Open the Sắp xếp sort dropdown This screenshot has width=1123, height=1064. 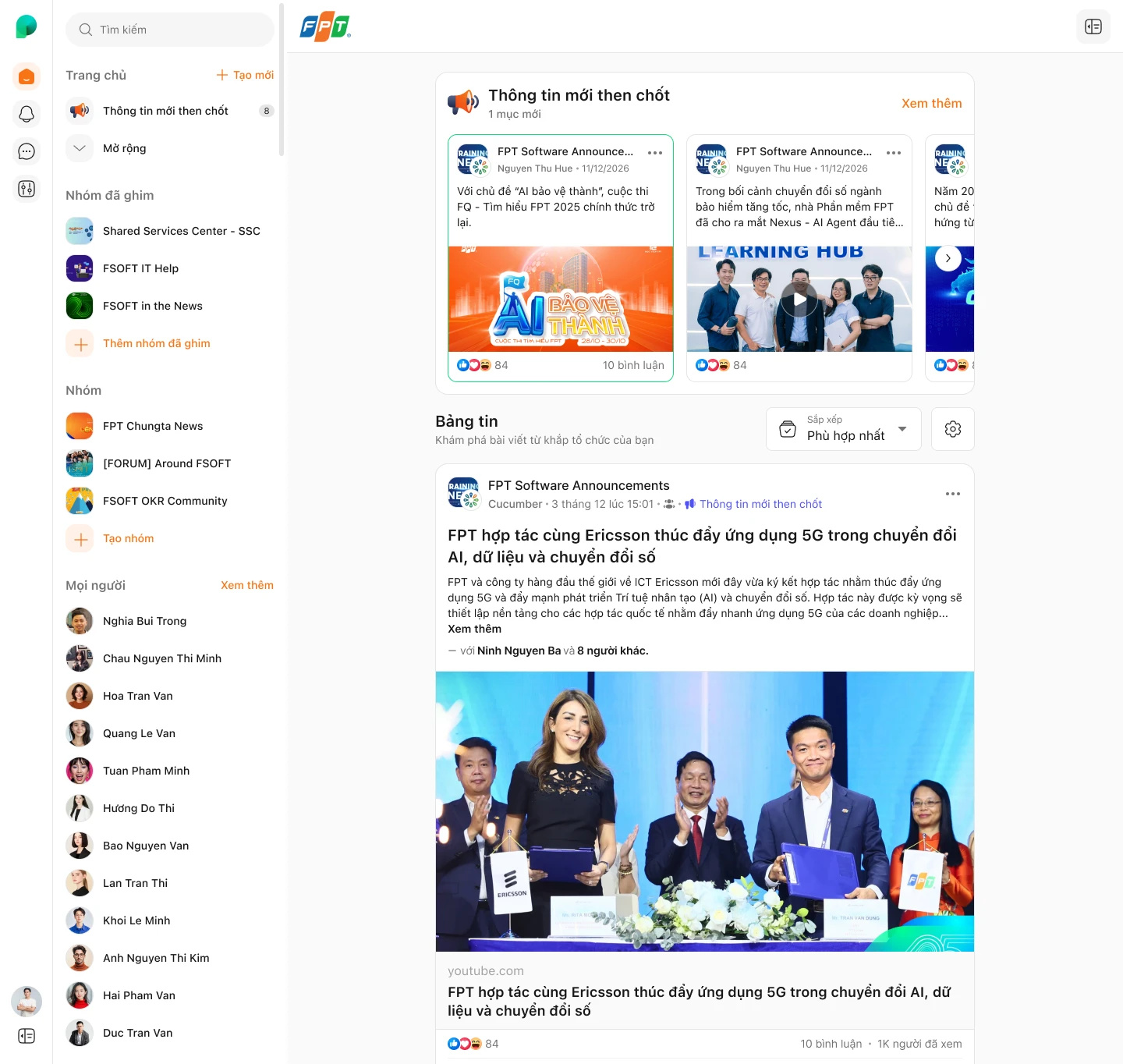(843, 429)
